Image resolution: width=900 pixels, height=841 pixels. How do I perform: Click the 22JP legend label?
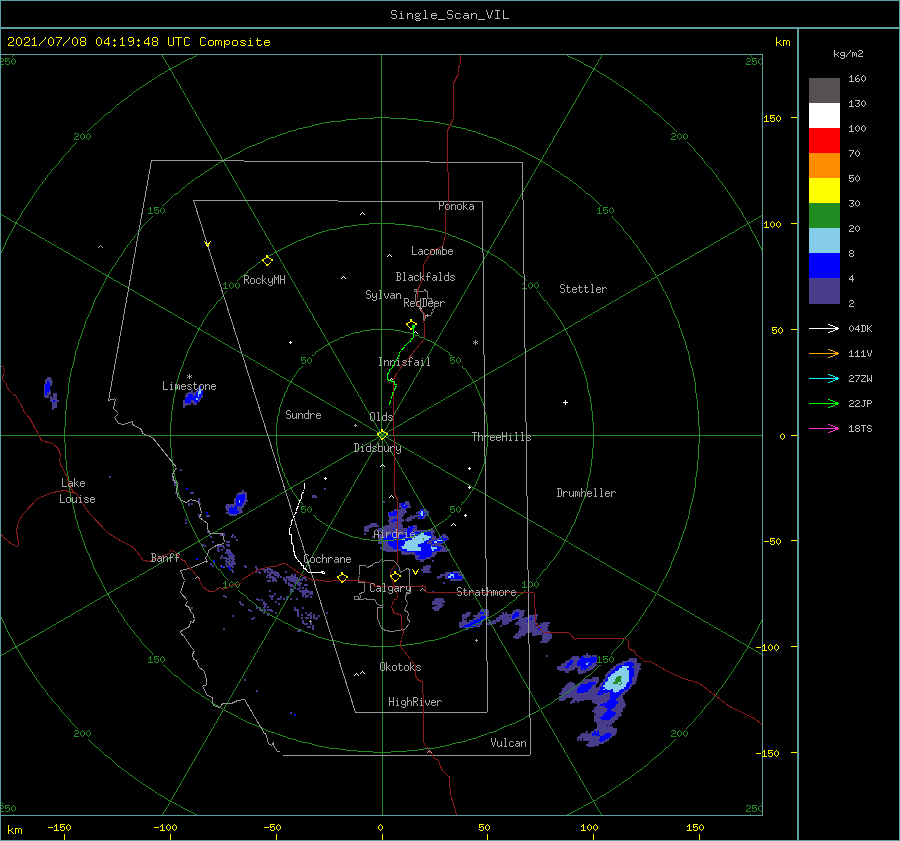tap(860, 404)
